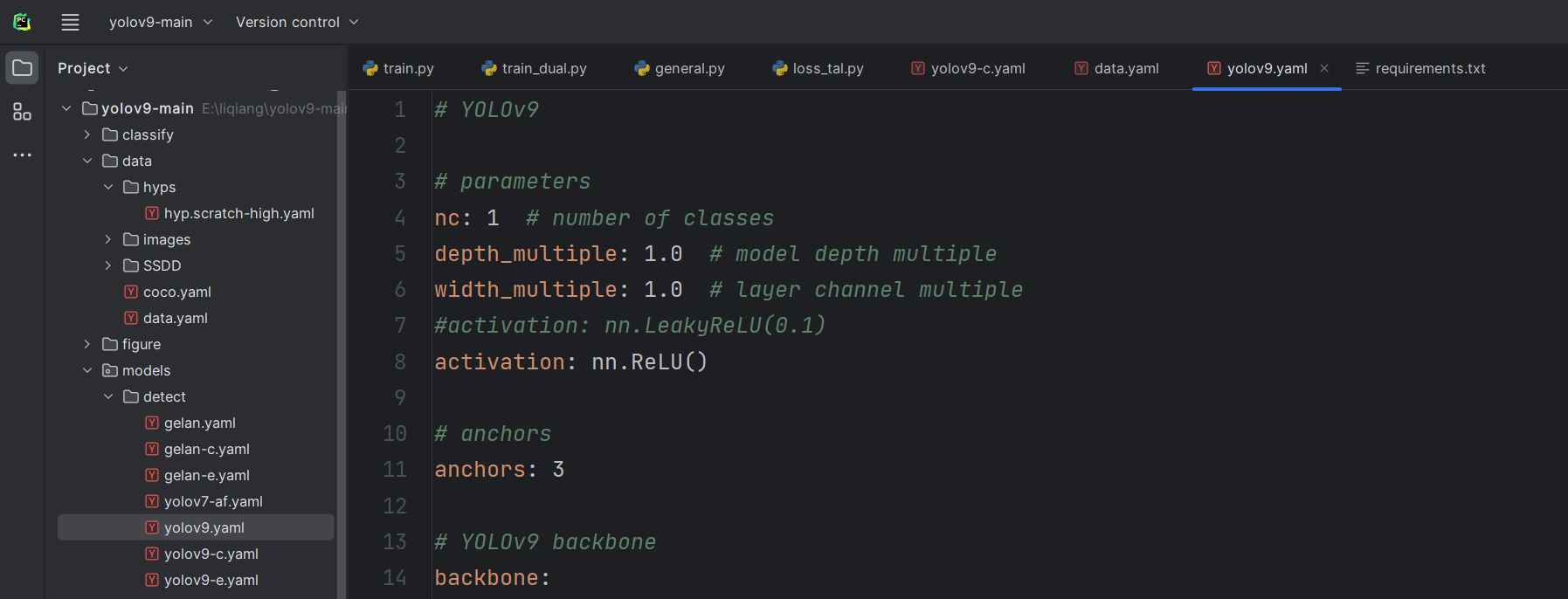Place cursor on 'backbone:' line

[493, 577]
